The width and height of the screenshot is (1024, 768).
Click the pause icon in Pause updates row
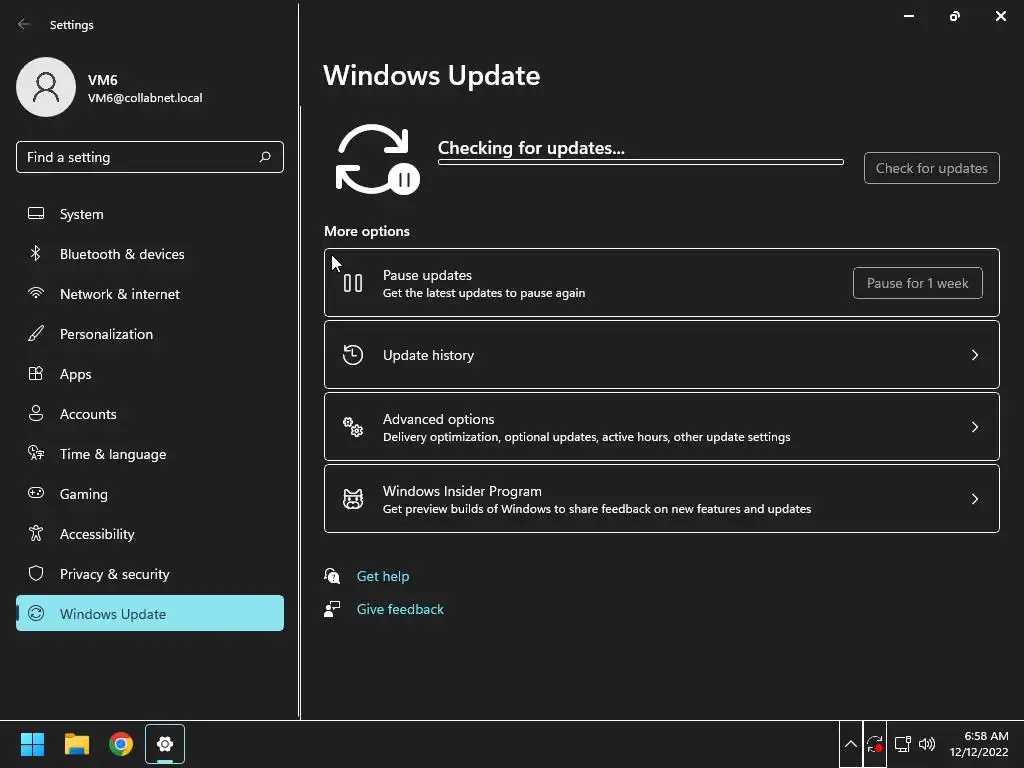(353, 283)
